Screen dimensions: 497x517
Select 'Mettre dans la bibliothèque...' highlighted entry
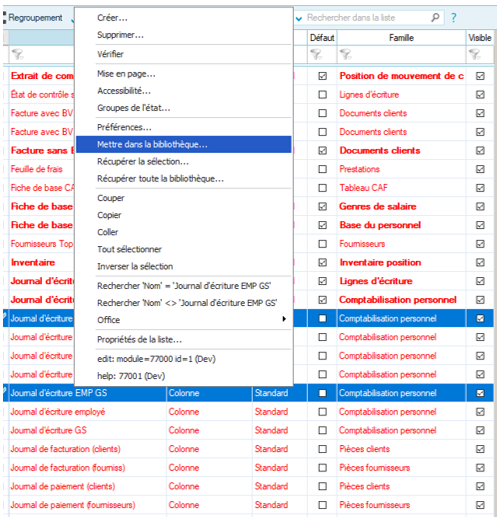coord(184,144)
